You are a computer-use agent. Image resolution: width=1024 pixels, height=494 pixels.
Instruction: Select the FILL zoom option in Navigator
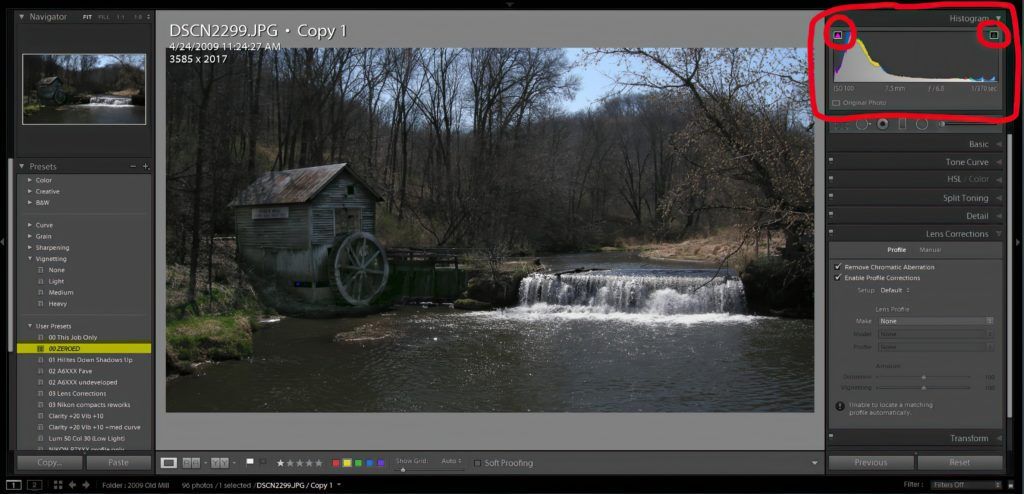(104, 17)
